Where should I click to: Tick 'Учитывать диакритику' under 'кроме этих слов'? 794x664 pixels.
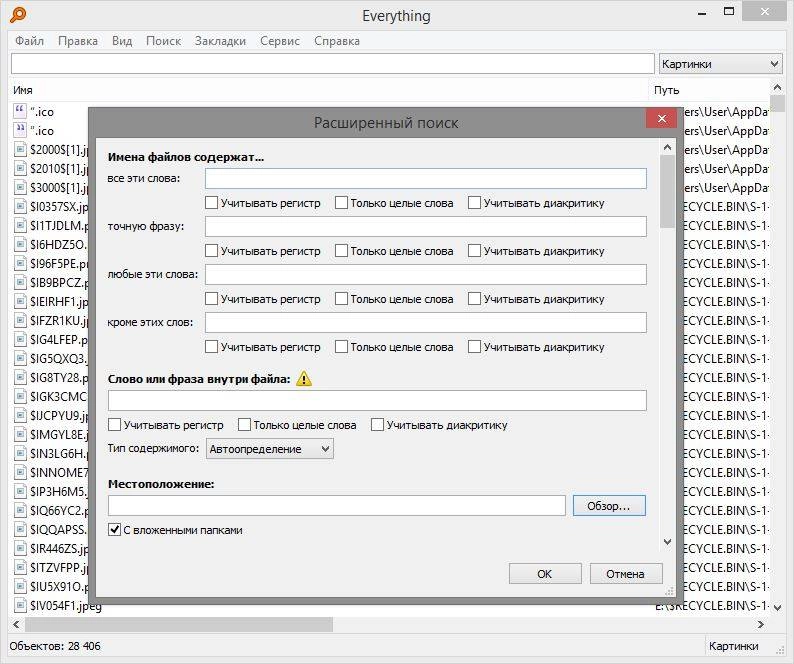tap(474, 347)
